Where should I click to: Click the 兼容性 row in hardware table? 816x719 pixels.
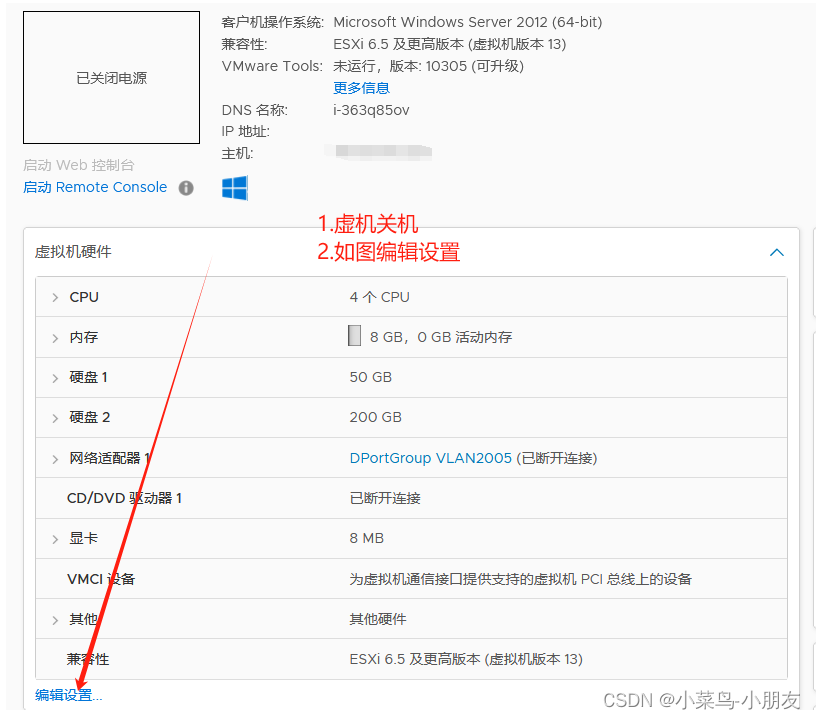411,659
